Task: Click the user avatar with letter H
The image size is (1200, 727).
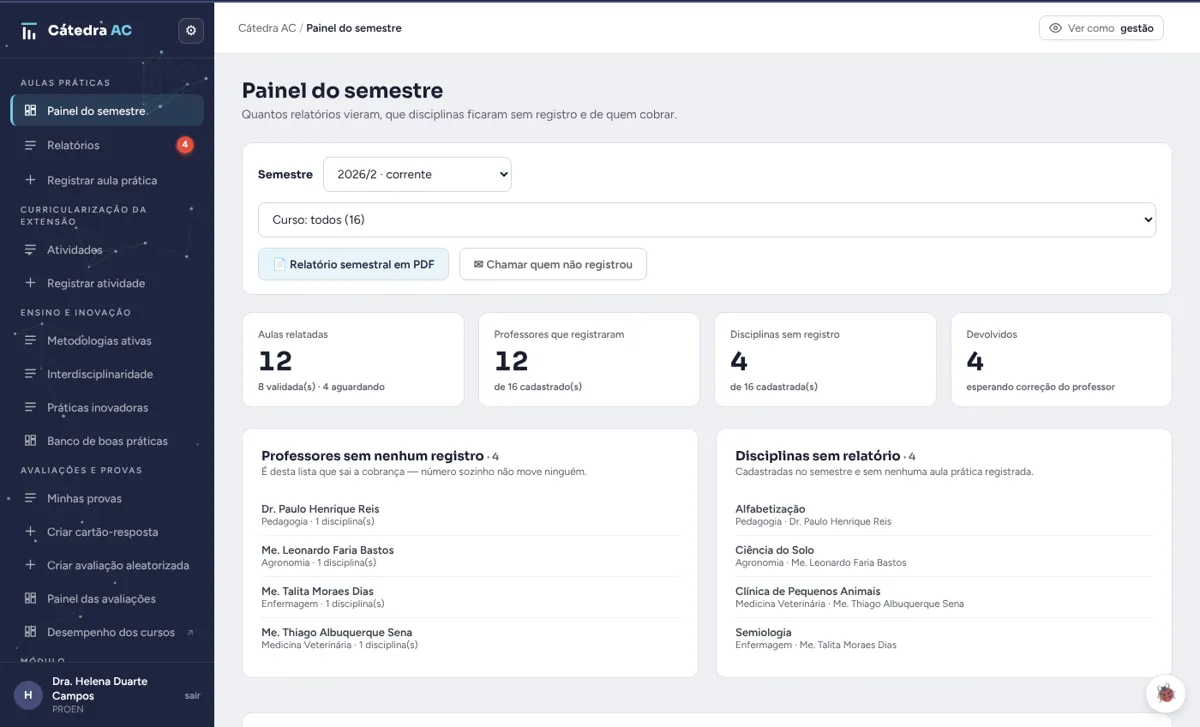Action: point(28,695)
